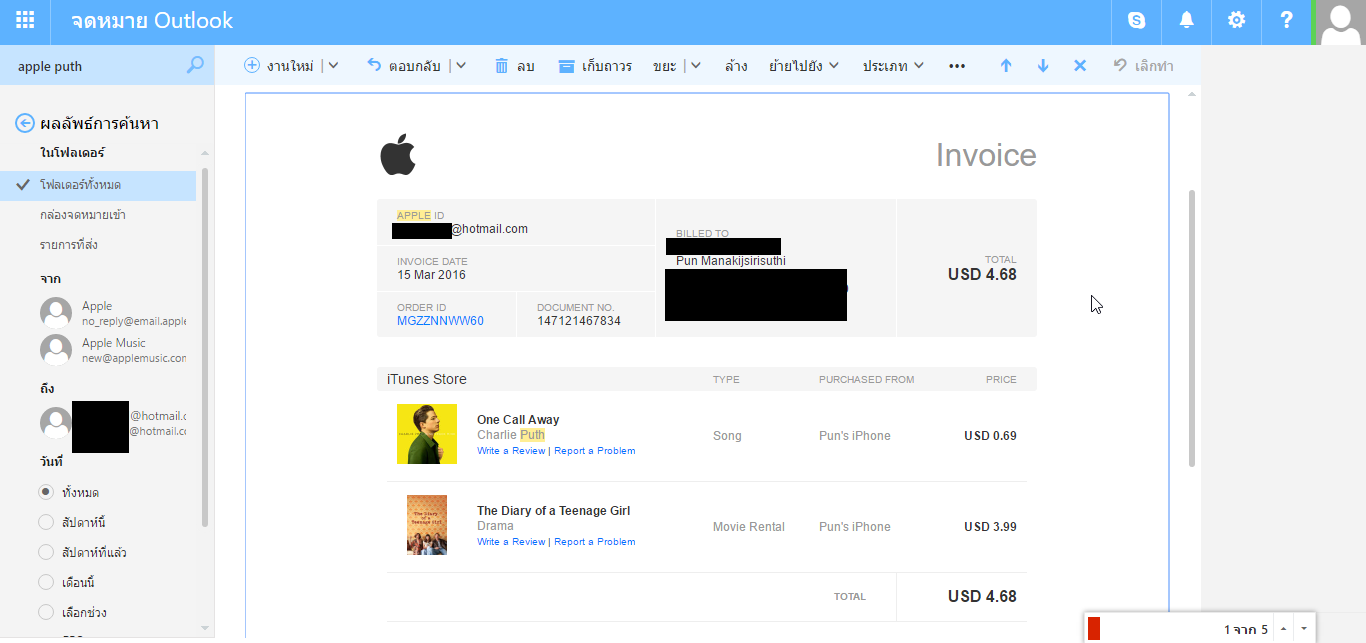The width and height of the screenshot is (1366, 643).
Task: Run search with the magnifier icon
Action: pos(195,65)
